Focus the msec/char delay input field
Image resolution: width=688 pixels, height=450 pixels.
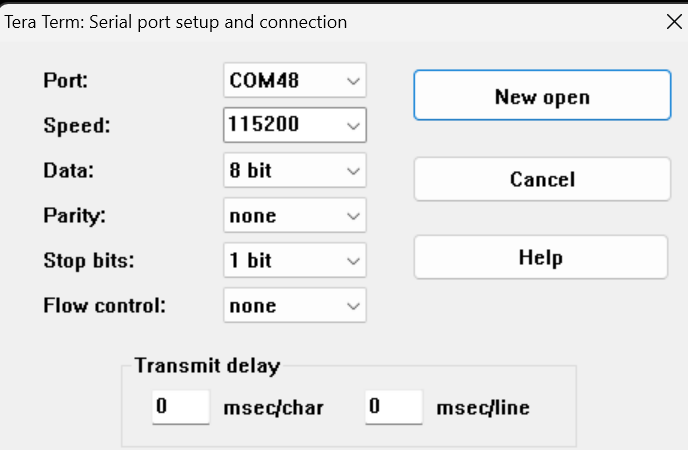tap(181, 408)
